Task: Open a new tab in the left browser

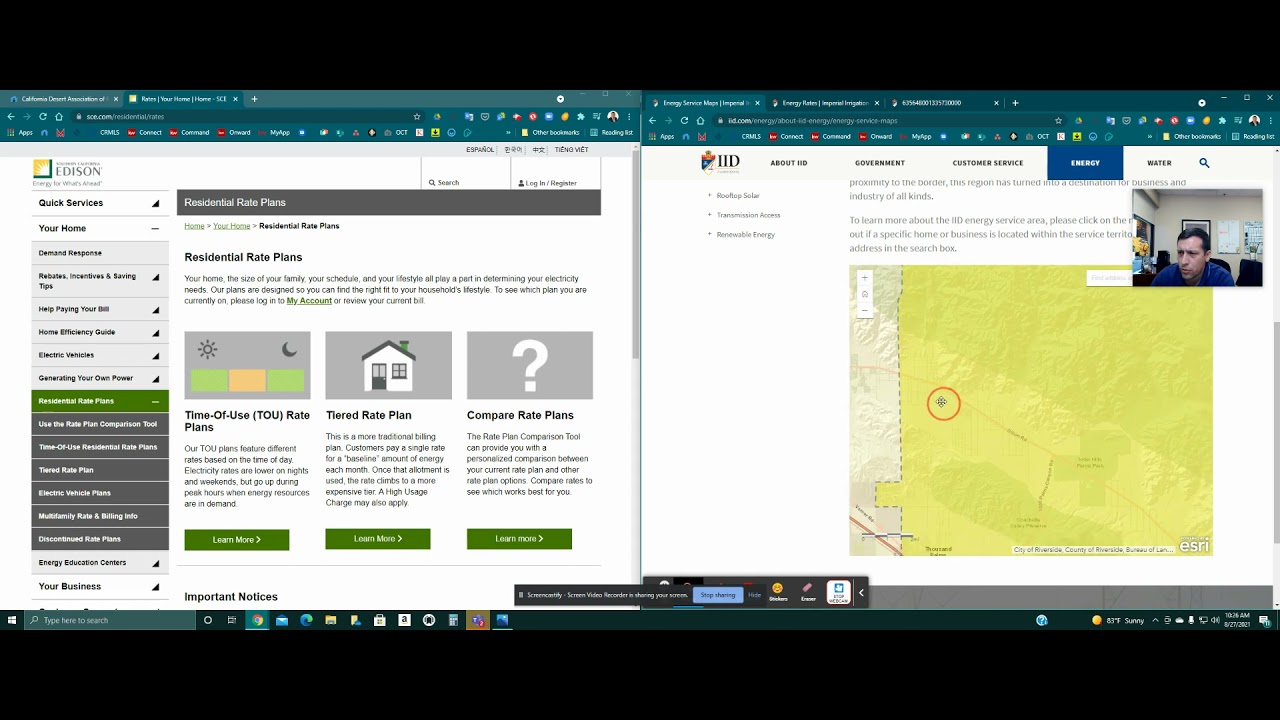Action: 254,99
